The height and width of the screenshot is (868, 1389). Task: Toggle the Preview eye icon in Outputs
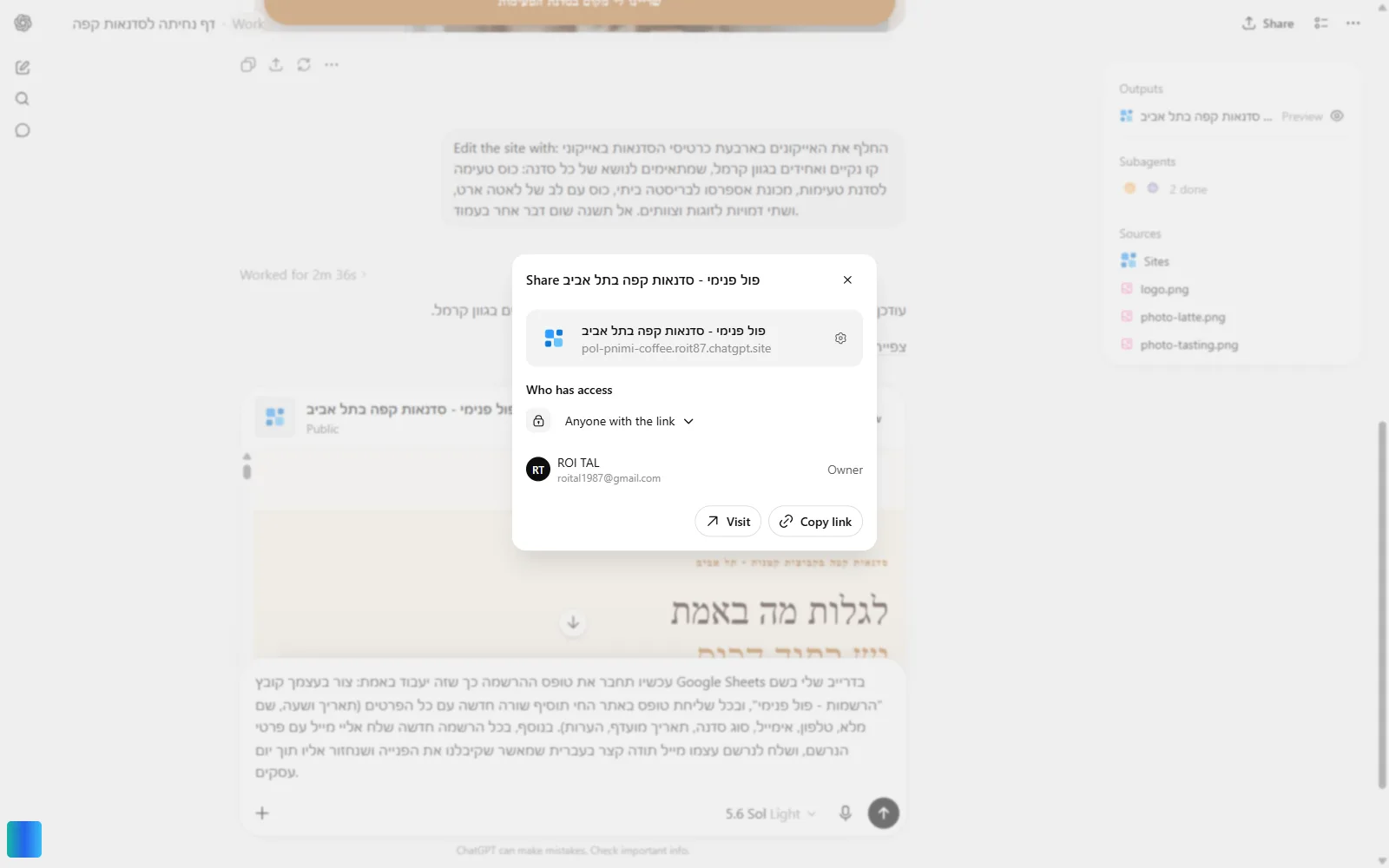(1337, 115)
